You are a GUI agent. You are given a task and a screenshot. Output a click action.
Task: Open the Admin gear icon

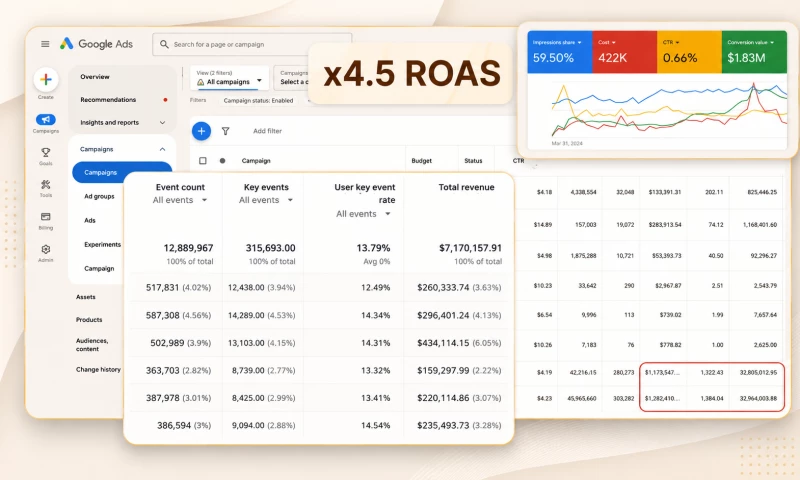pos(45,249)
